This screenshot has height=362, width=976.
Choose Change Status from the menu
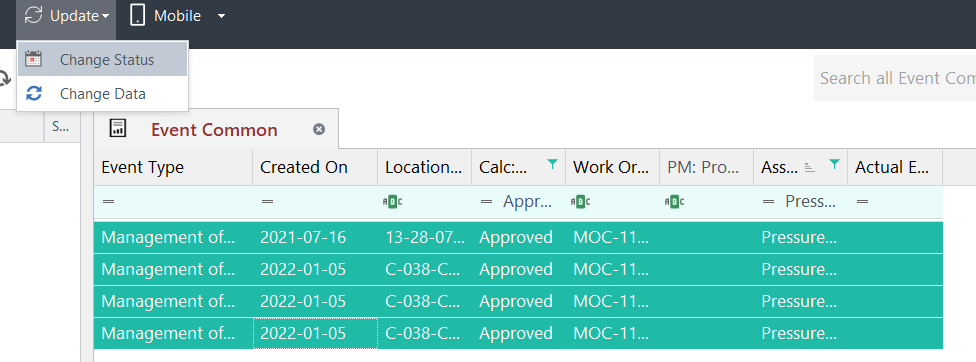pyautogui.click(x=103, y=60)
